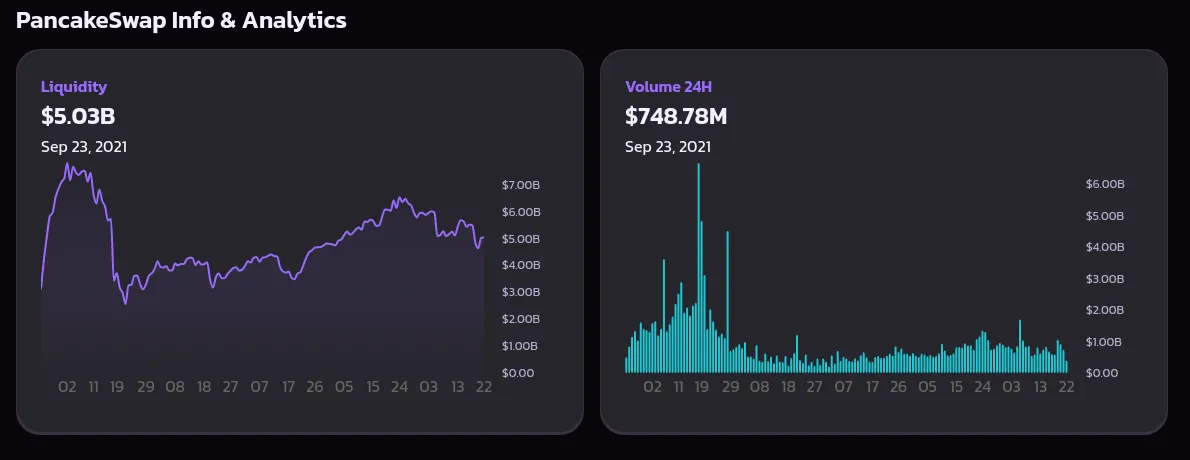This screenshot has height=460, width=1190.
Task: Click the $0.00 axis label in Volume chart
Action: click(1101, 373)
